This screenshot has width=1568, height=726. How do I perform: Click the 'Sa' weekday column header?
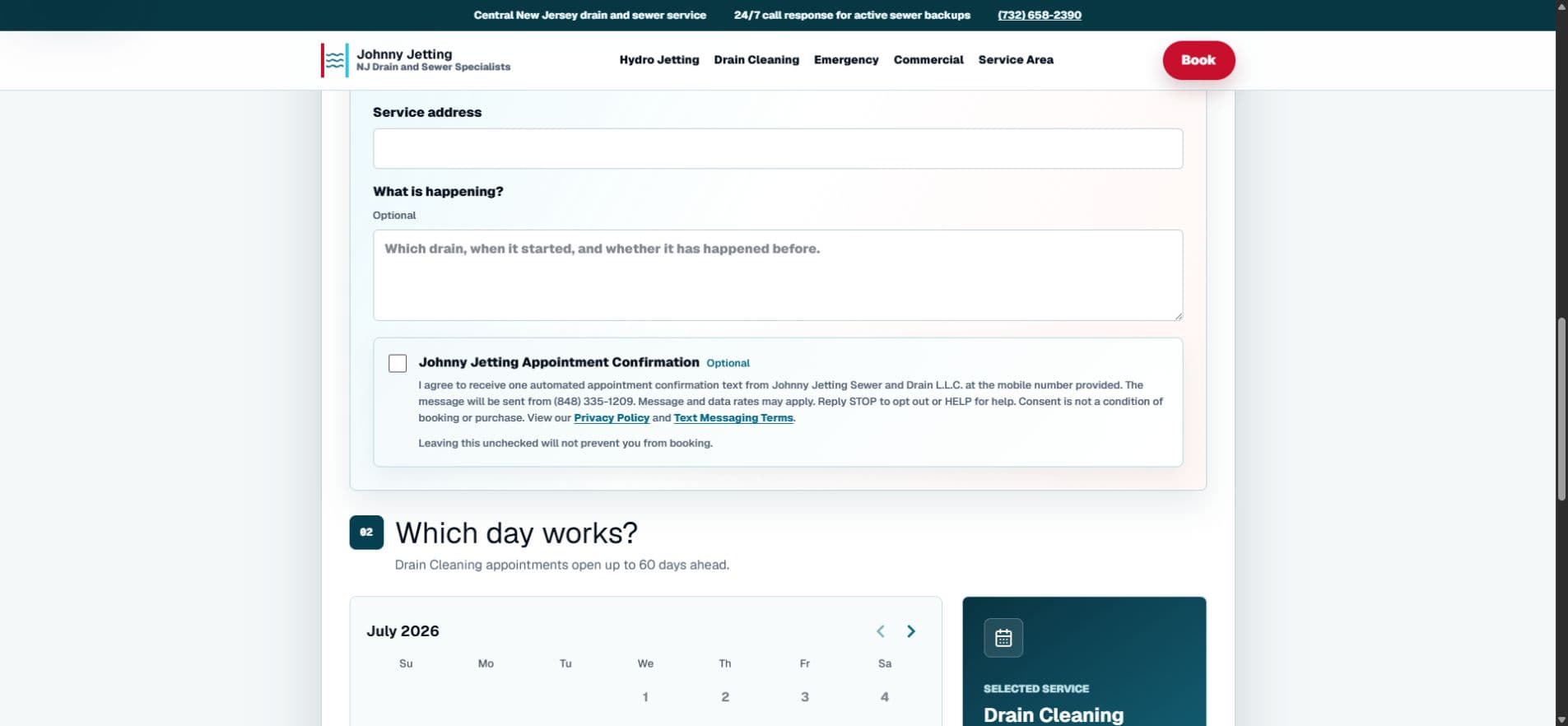pyautogui.click(x=885, y=663)
